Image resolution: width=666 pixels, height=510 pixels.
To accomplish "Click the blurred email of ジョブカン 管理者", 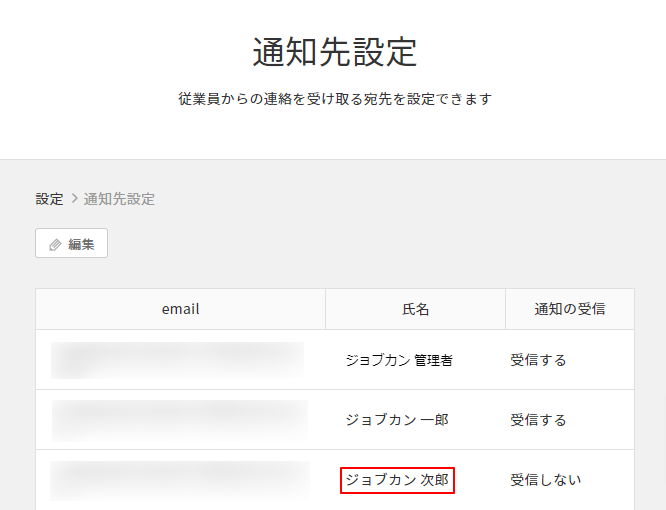I will point(178,360).
